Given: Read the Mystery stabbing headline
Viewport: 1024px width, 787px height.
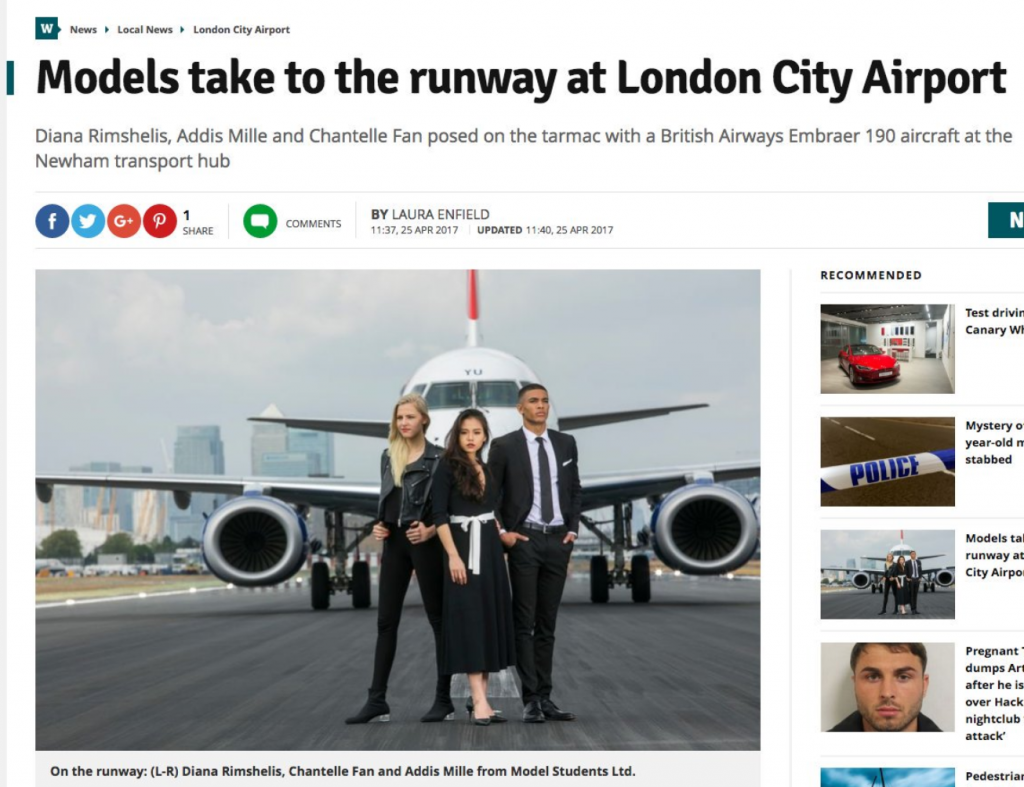Looking at the screenshot, I should [x=994, y=442].
